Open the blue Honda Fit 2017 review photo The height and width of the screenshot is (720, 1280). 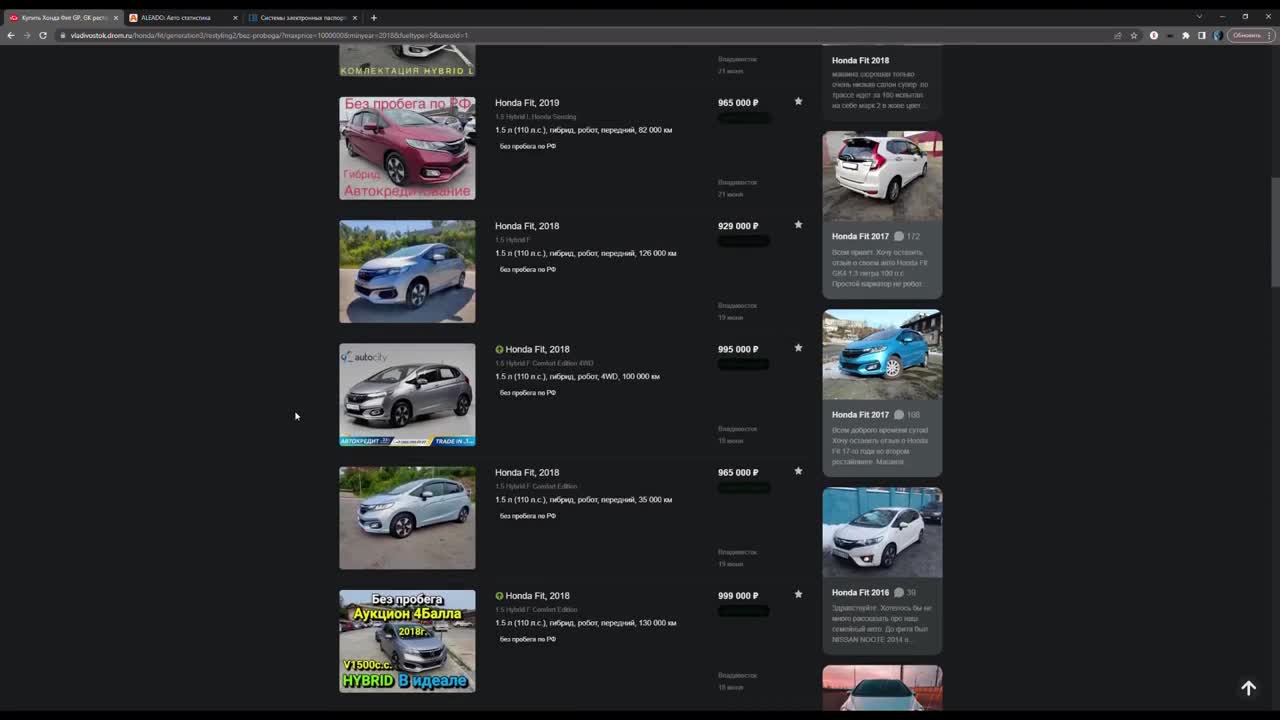(x=882, y=354)
